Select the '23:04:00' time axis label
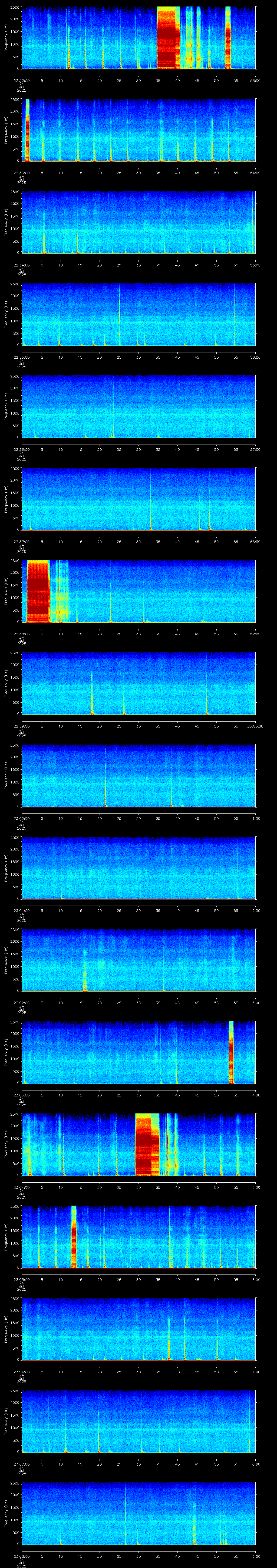The height and width of the screenshot is (1568, 277). click(21, 1187)
